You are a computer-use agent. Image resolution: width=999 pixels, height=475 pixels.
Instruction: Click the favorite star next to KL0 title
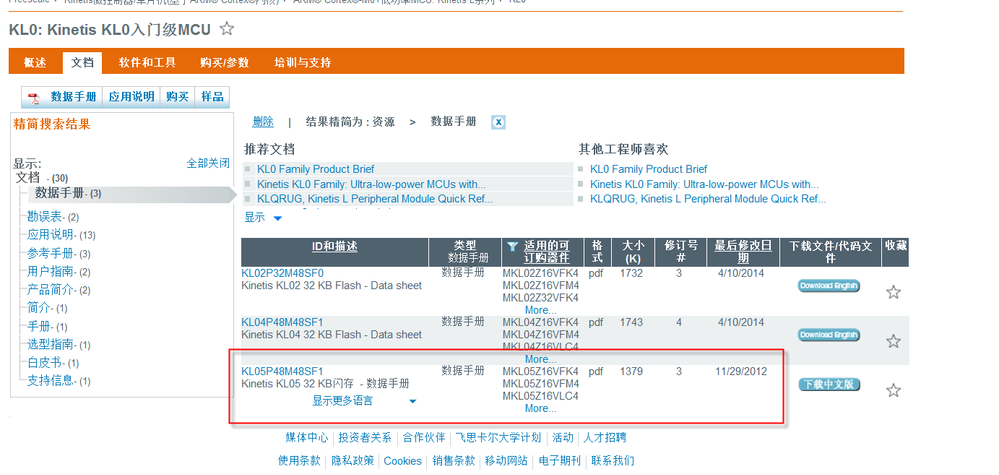pos(227,29)
